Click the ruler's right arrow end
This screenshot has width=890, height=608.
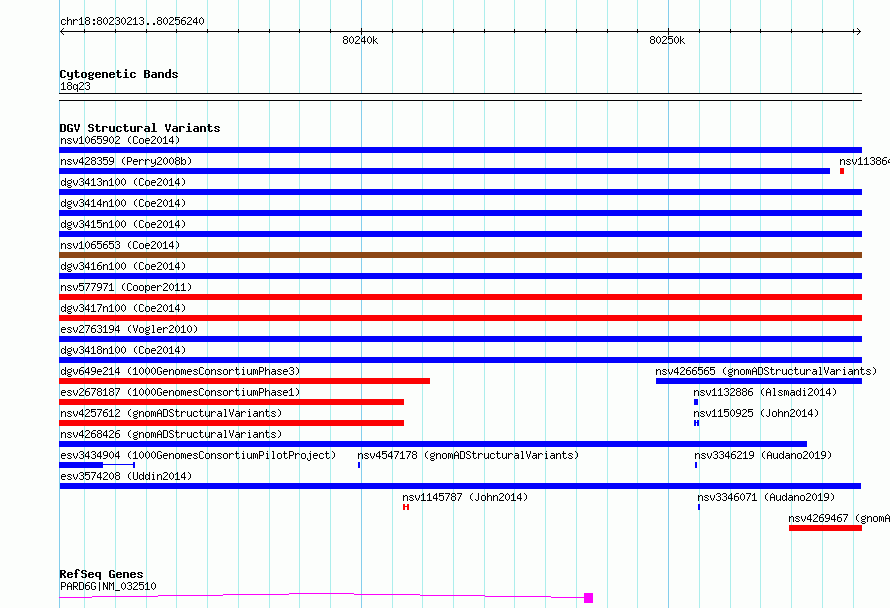coord(858,31)
